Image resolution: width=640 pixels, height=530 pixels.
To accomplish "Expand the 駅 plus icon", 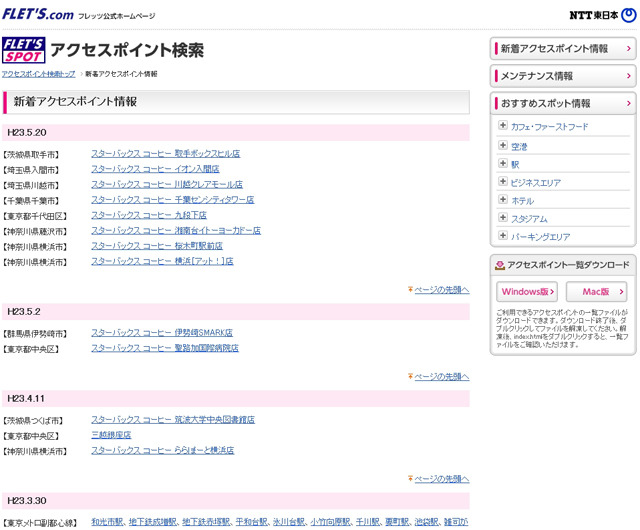I will tap(503, 163).
